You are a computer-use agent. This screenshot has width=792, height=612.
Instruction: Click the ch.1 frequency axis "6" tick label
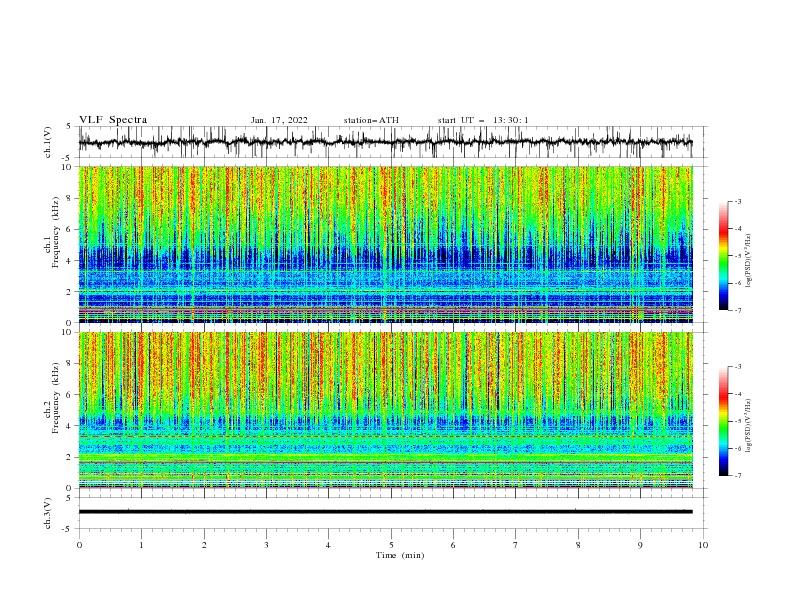[70, 229]
